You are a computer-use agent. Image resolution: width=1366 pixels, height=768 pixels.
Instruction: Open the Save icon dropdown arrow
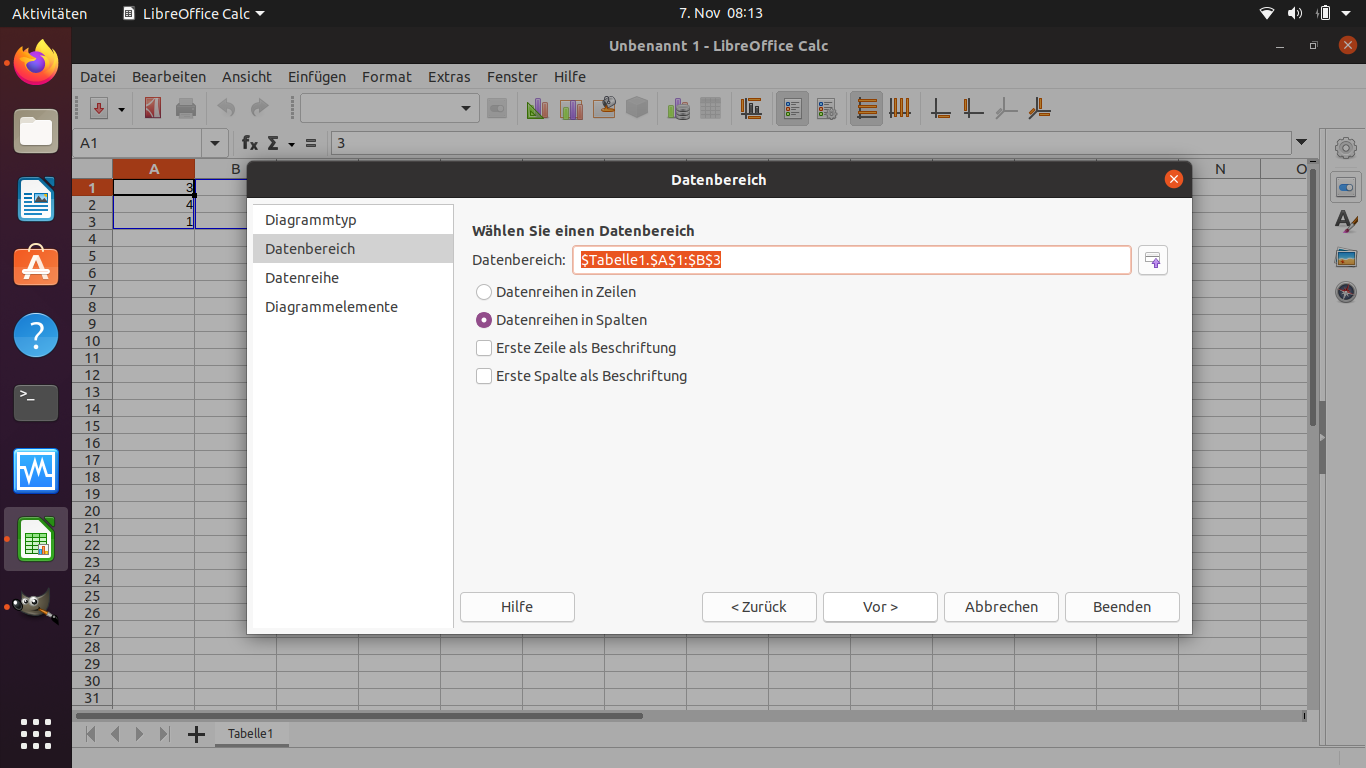(x=122, y=108)
